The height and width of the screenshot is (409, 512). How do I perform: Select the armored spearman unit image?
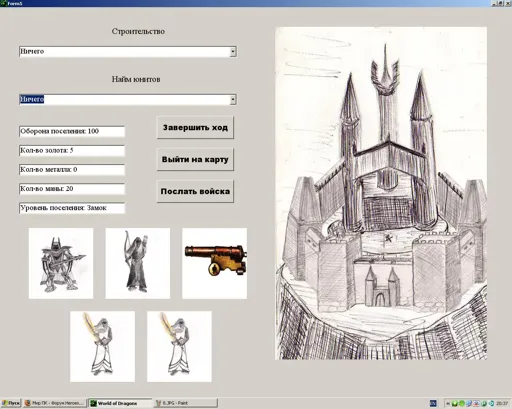61,263
